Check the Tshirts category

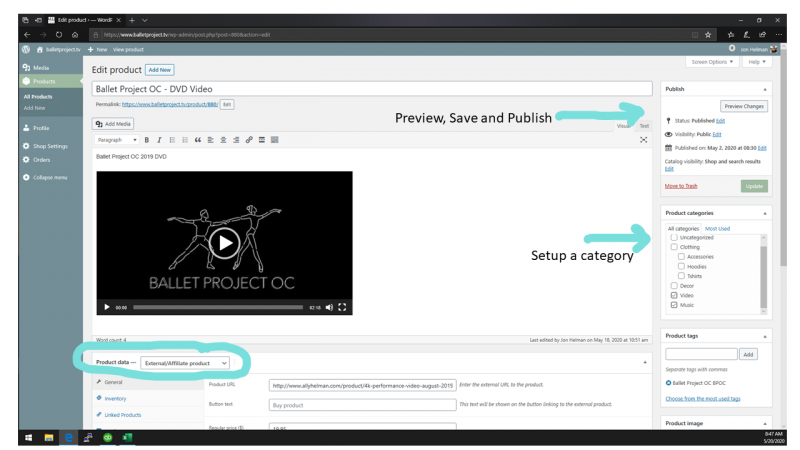[681, 276]
